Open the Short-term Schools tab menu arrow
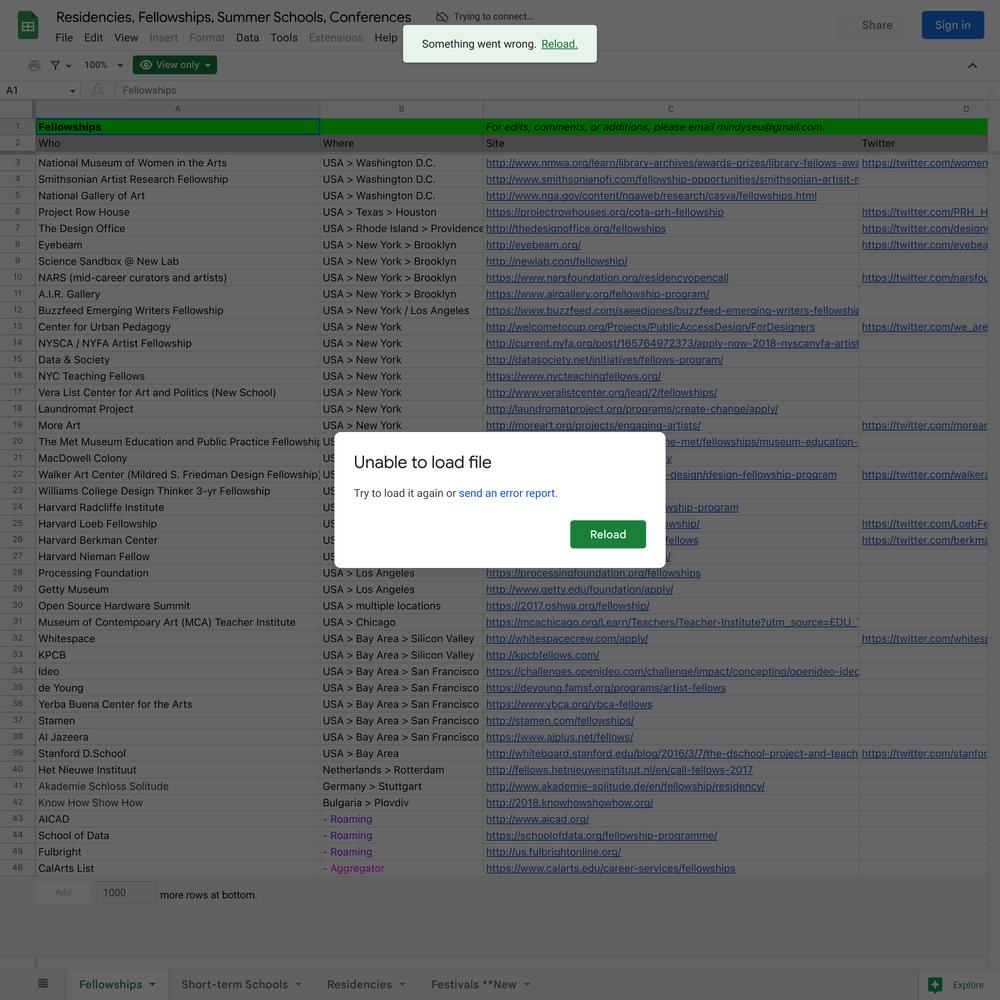This screenshot has width=1000, height=1000. point(298,984)
